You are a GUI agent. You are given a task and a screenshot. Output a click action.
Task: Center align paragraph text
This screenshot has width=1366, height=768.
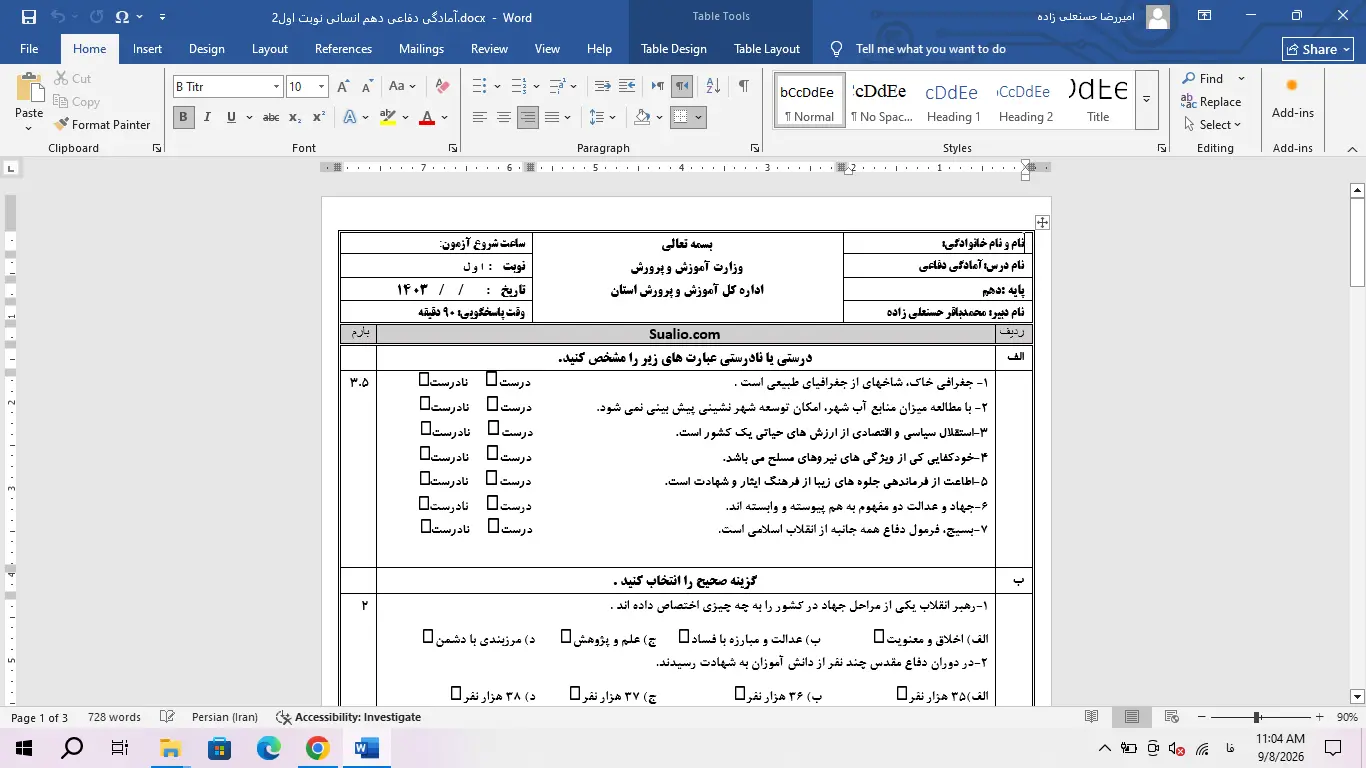504,117
